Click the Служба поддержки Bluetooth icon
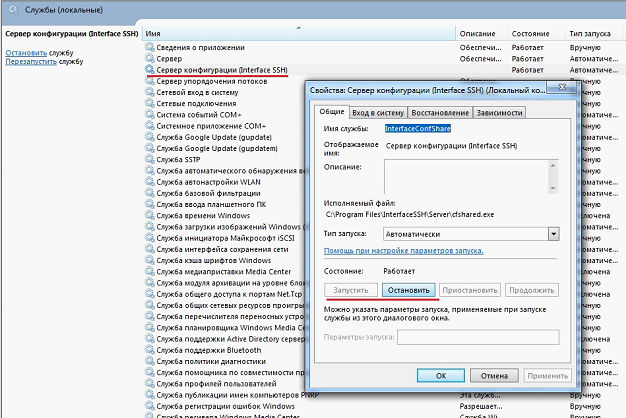Image resolution: width=626 pixels, height=418 pixels. click(x=149, y=351)
